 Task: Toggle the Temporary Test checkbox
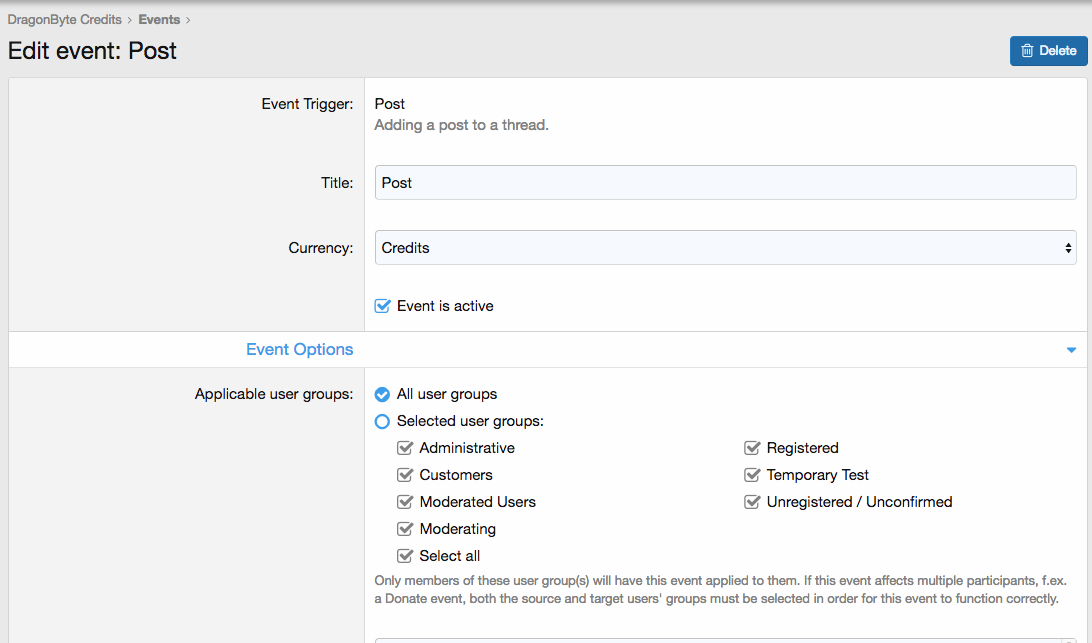coord(752,475)
